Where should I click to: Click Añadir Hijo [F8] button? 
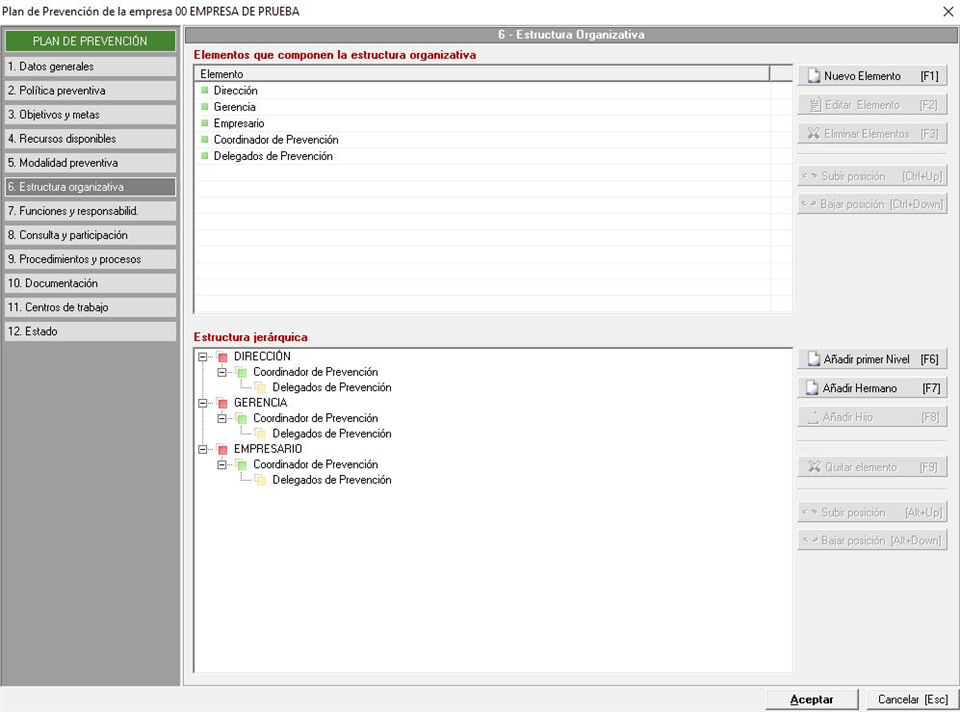[872, 417]
